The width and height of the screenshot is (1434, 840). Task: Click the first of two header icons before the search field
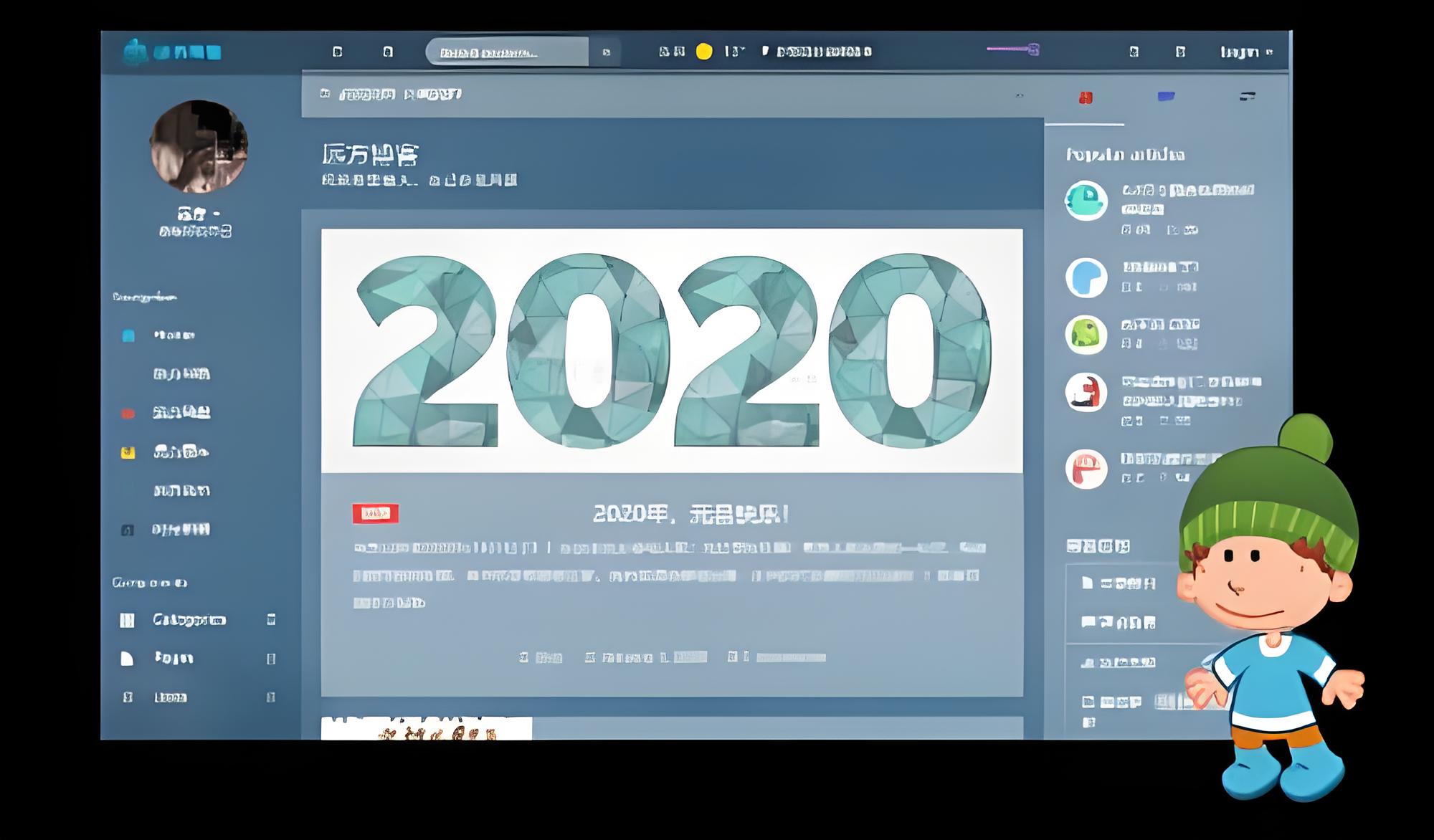[x=338, y=52]
